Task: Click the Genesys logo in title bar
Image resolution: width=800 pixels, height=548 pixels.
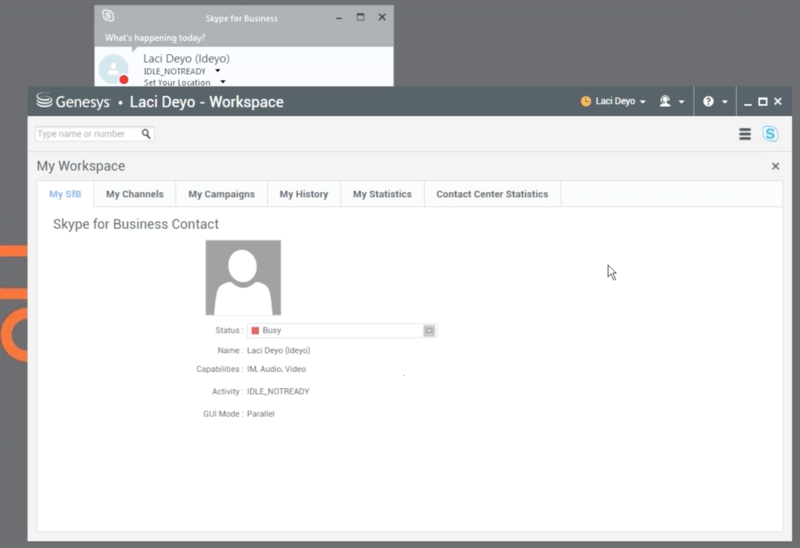Action: click(x=44, y=101)
